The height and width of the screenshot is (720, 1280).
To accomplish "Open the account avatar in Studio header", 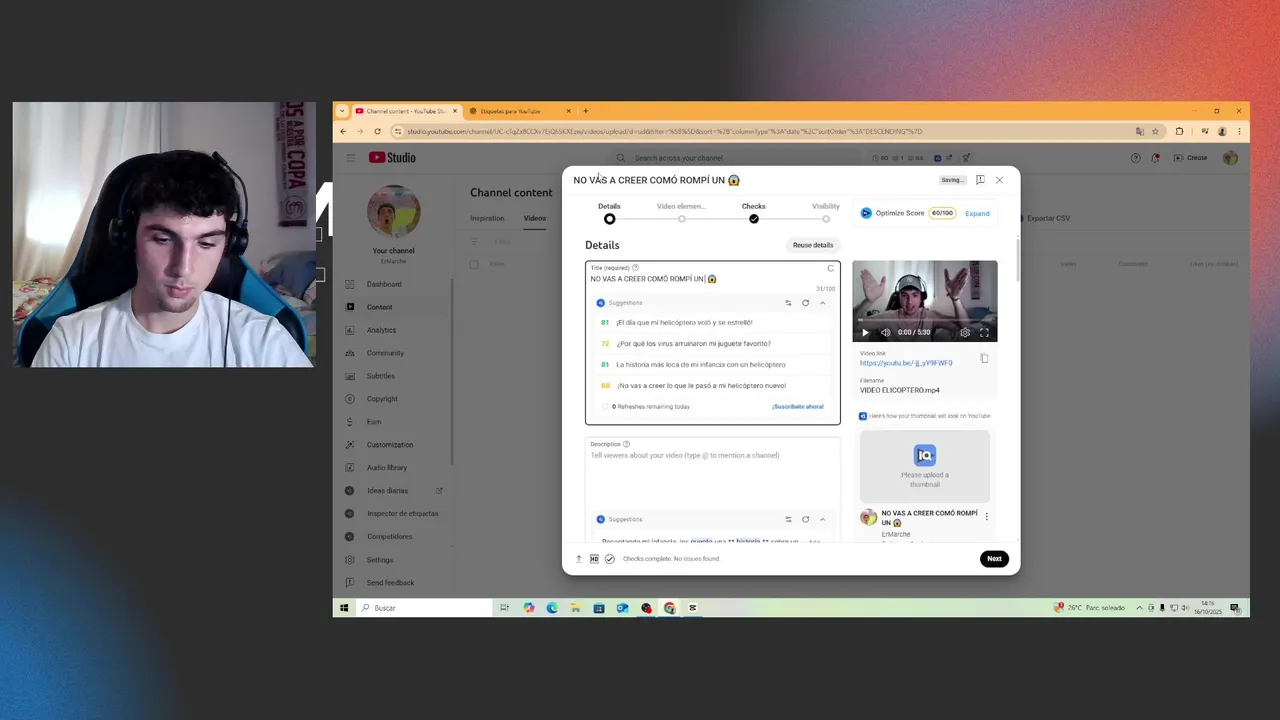I will (1230, 158).
